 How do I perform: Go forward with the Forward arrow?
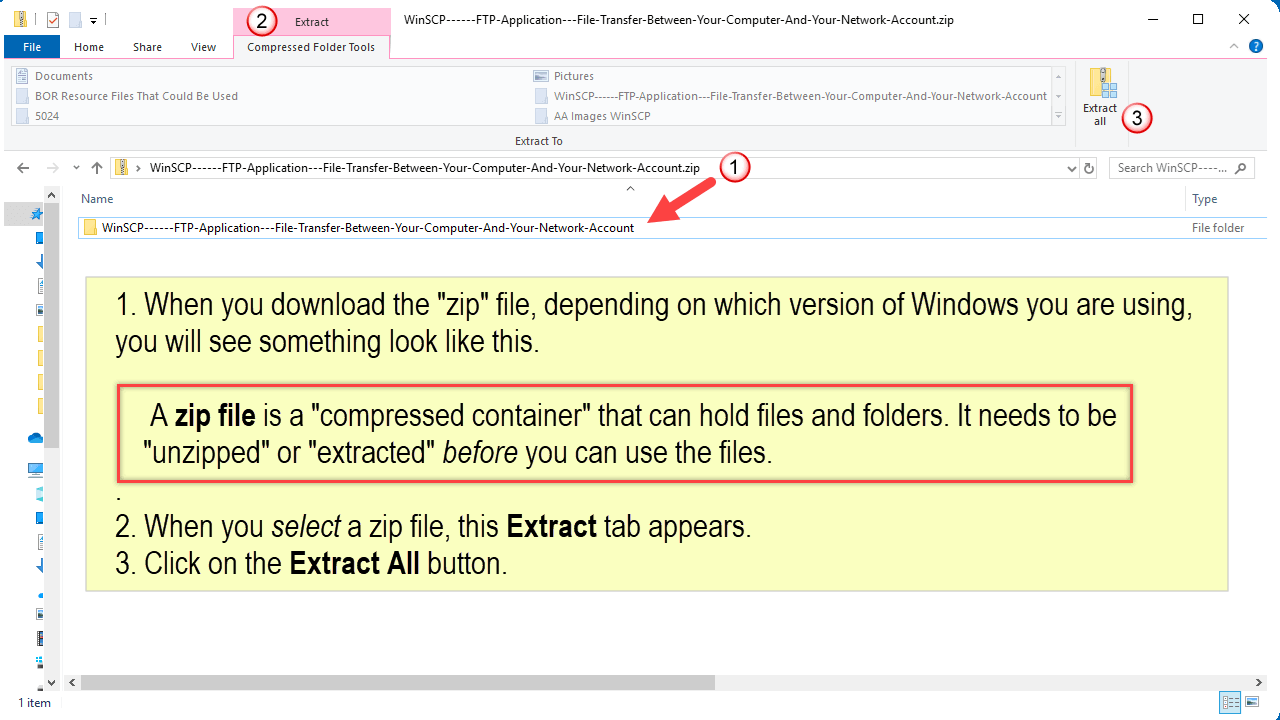pos(53,168)
